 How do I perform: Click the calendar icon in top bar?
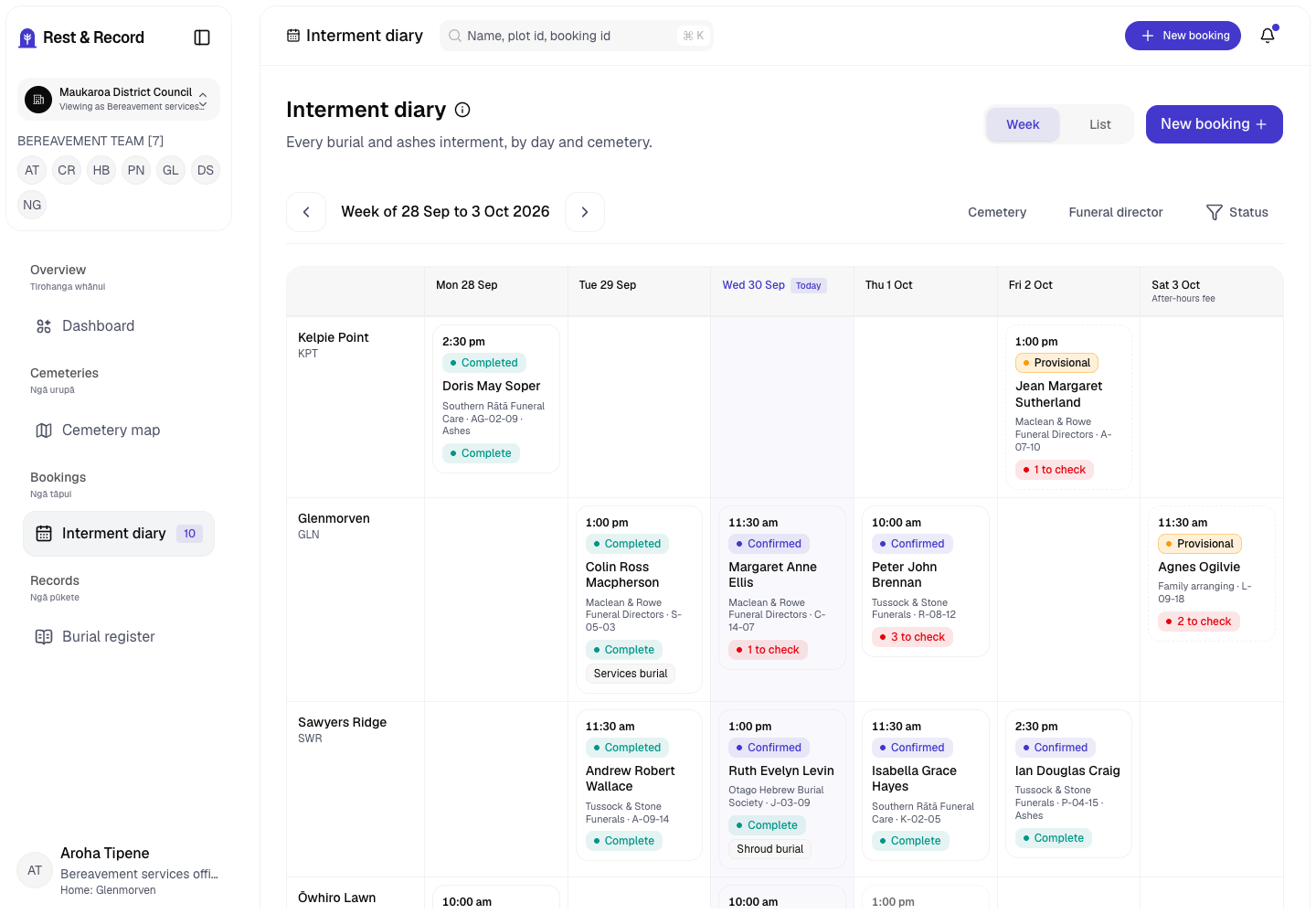click(x=293, y=36)
